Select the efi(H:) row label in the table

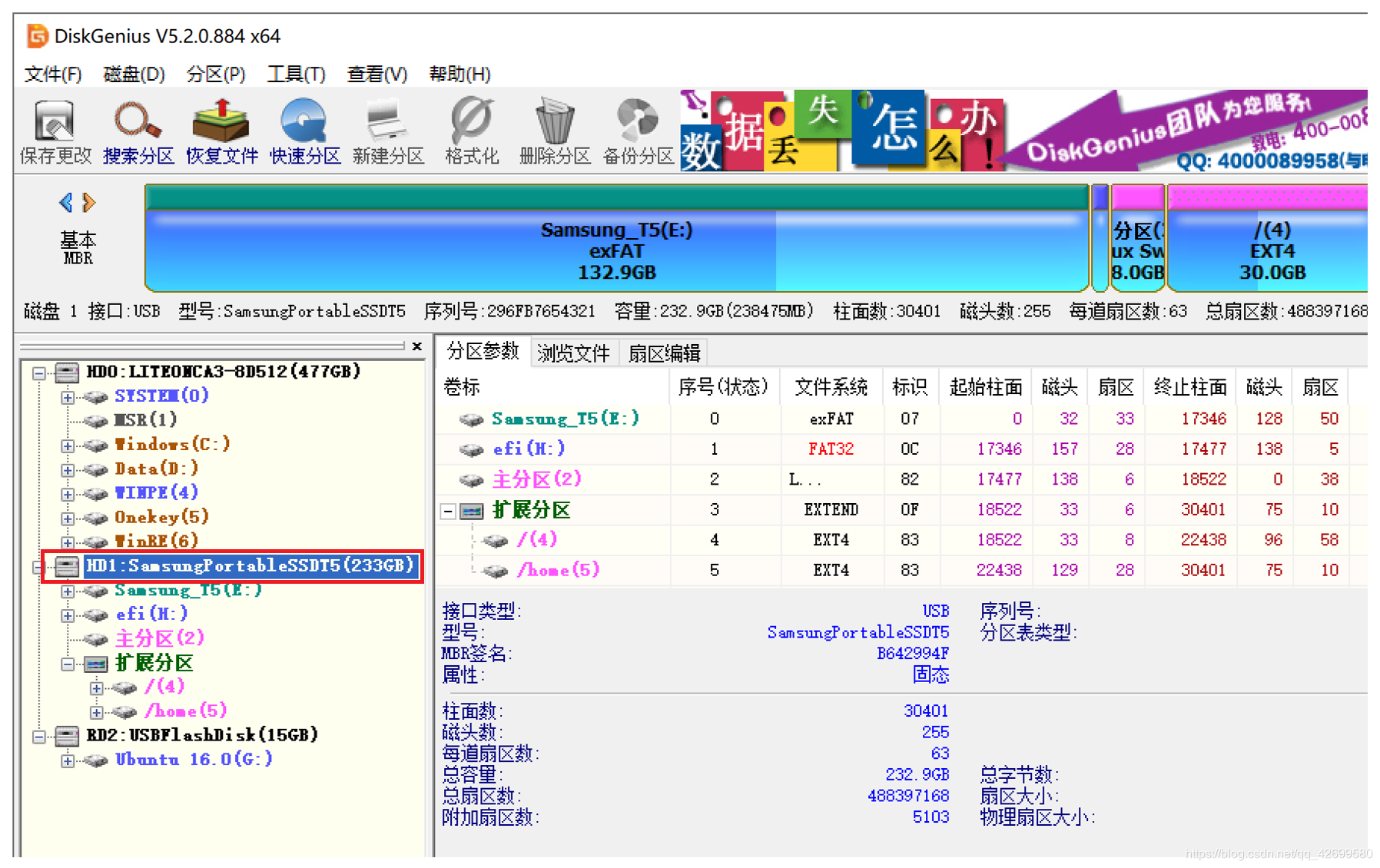[x=529, y=449]
